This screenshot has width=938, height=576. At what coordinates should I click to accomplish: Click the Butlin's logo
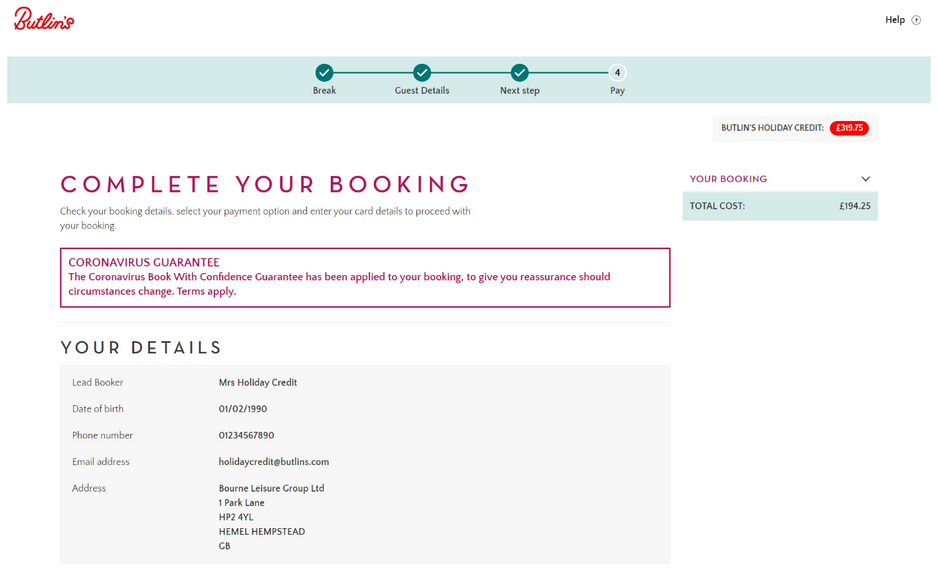coord(44,19)
